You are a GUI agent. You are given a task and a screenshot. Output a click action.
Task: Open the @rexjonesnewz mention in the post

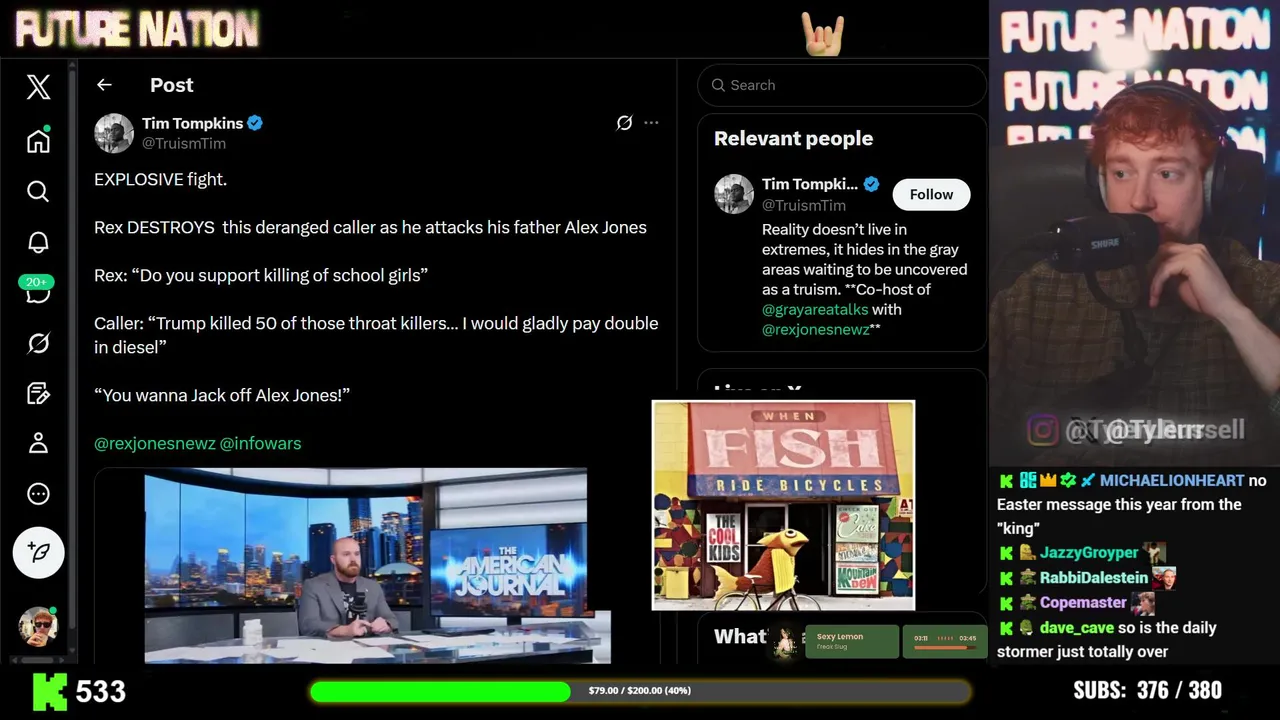(155, 443)
